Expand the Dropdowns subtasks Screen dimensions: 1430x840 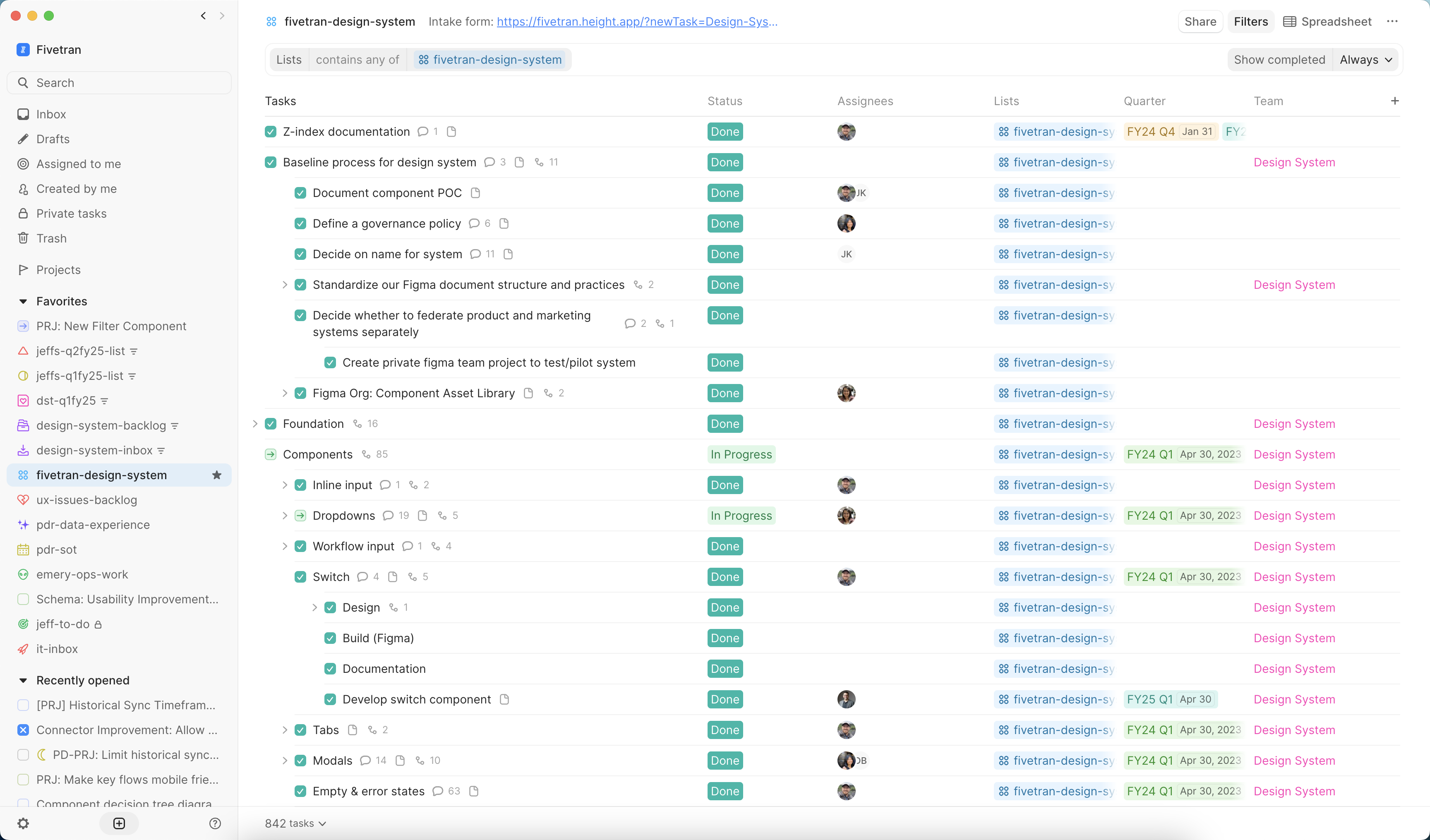285,515
